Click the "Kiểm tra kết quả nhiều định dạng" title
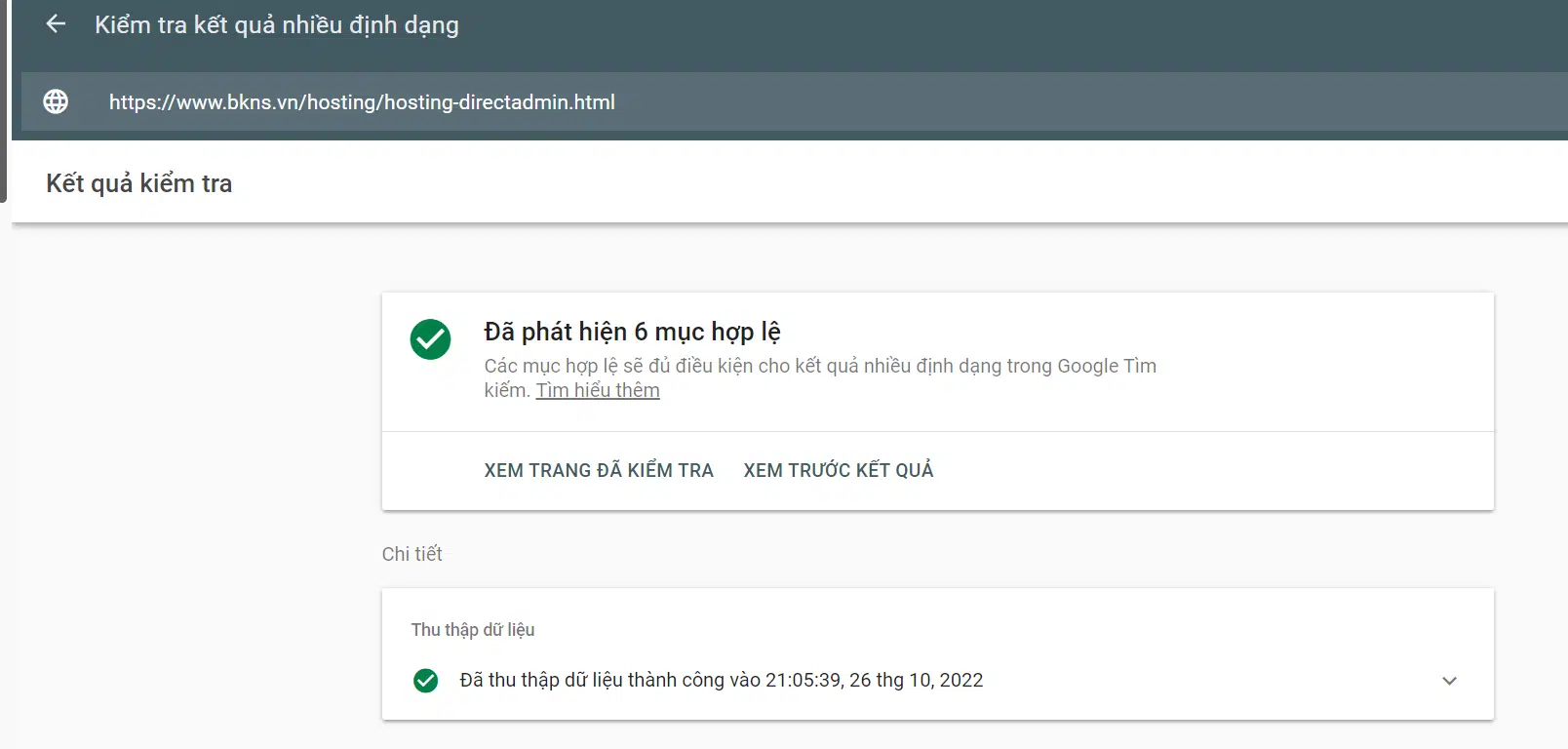1568x749 pixels. [x=277, y=25]
